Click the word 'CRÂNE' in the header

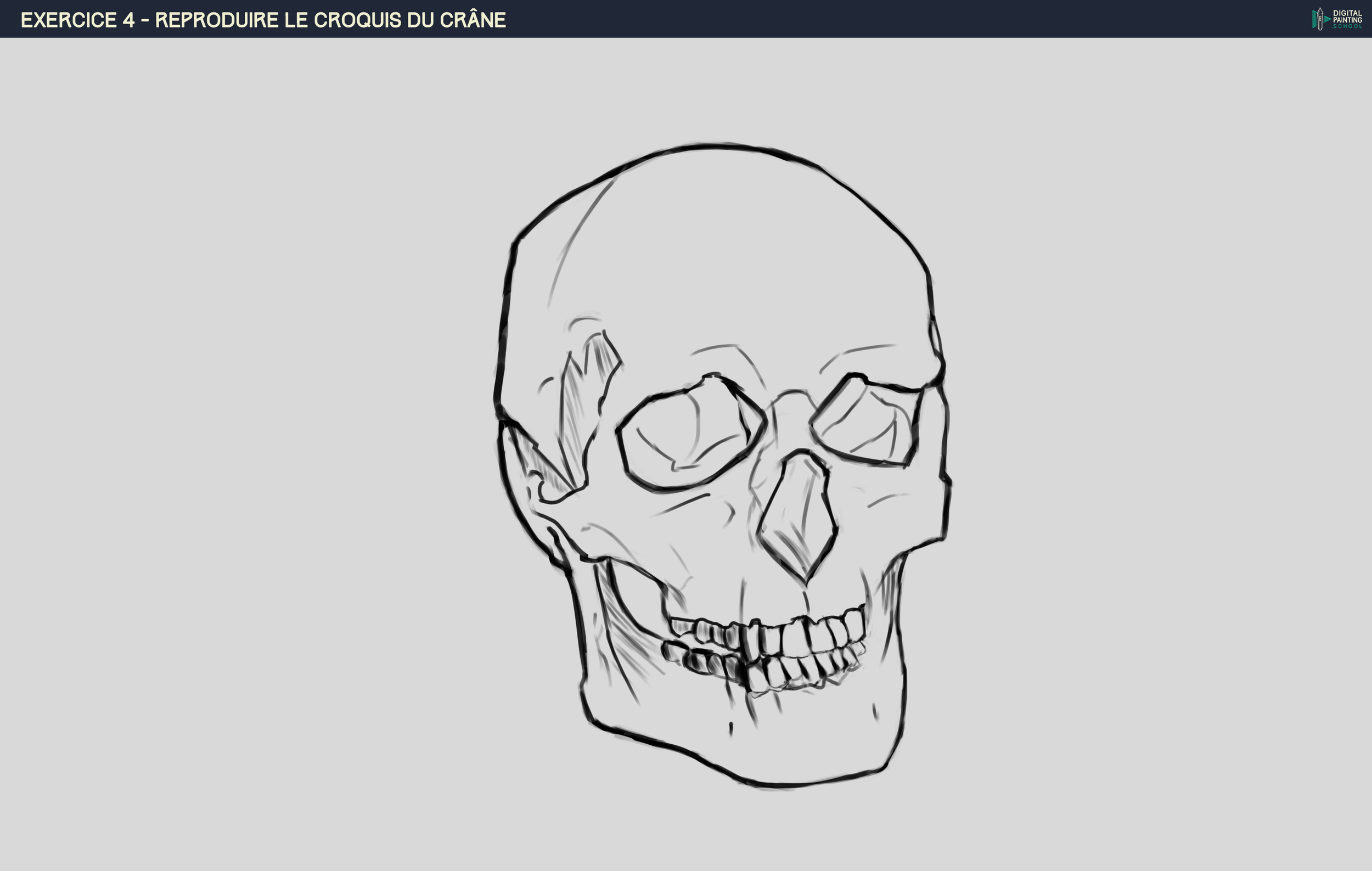click(473, 20)
